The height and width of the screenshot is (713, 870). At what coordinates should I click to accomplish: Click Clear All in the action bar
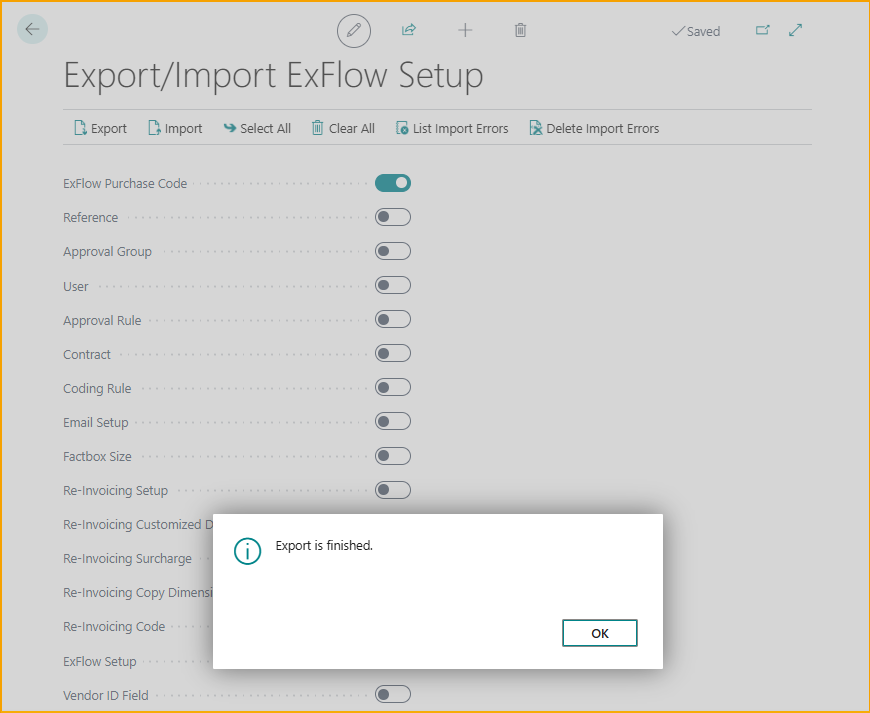(342, 128)
